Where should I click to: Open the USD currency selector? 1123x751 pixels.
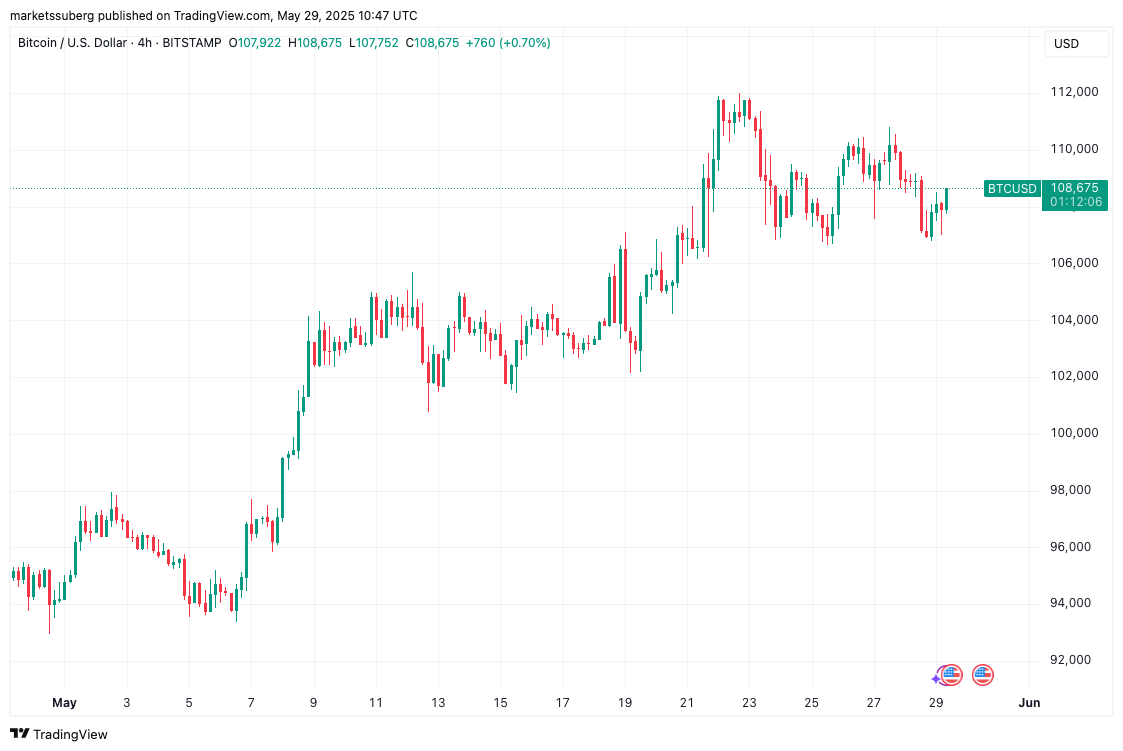[x=1067, y=44]
